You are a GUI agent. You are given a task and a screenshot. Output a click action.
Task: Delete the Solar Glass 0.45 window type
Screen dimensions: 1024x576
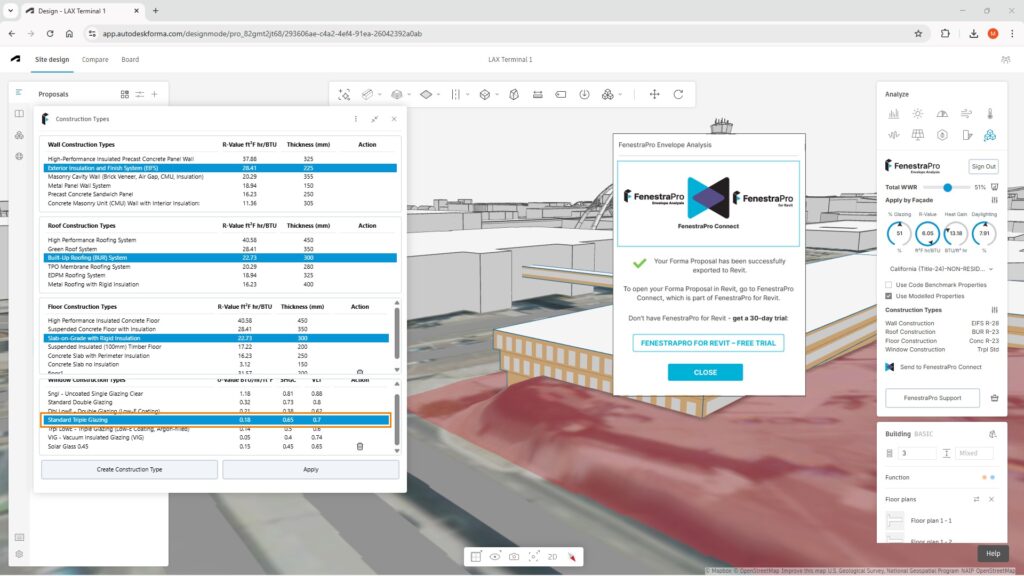360,446
